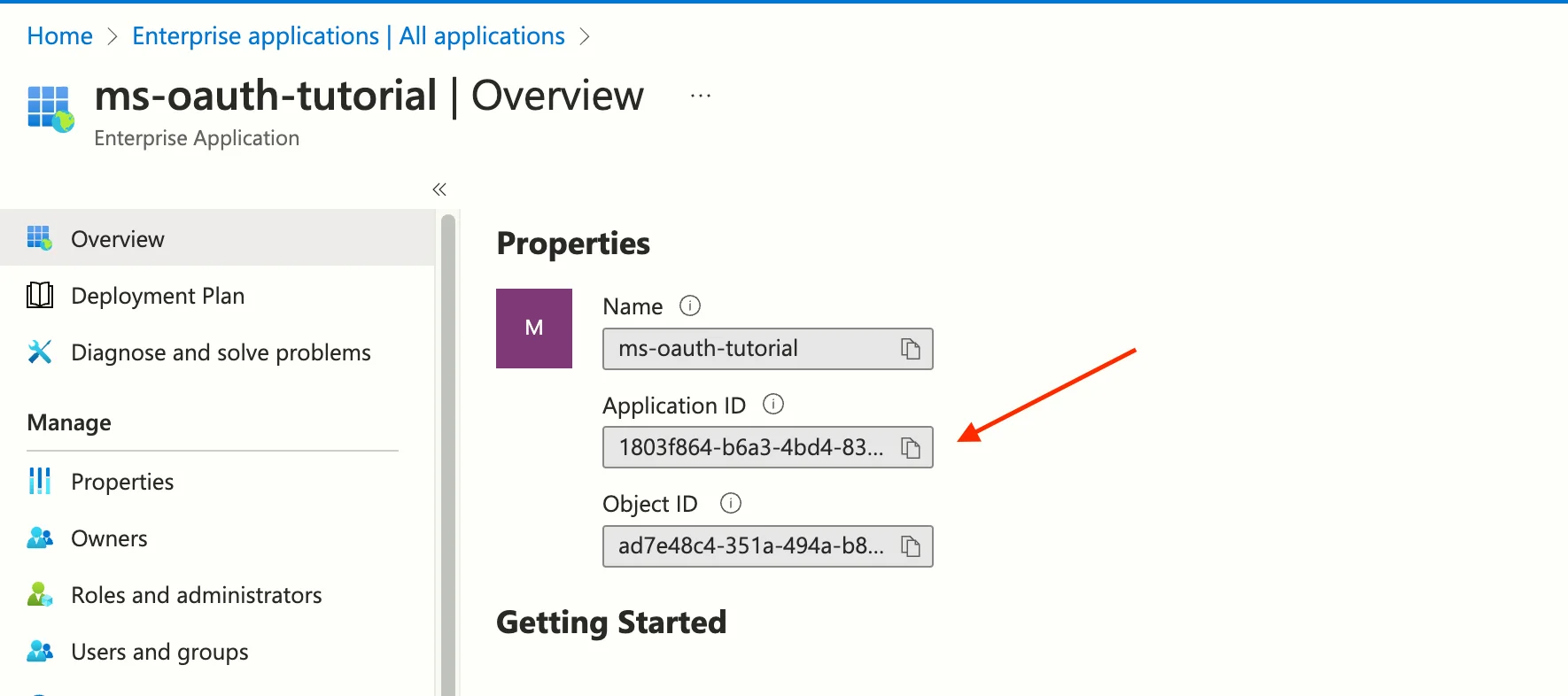Screen dimensions: 1568x696
Task: Click the Overview icon in sidebar
Action: (x=40, y=238)
